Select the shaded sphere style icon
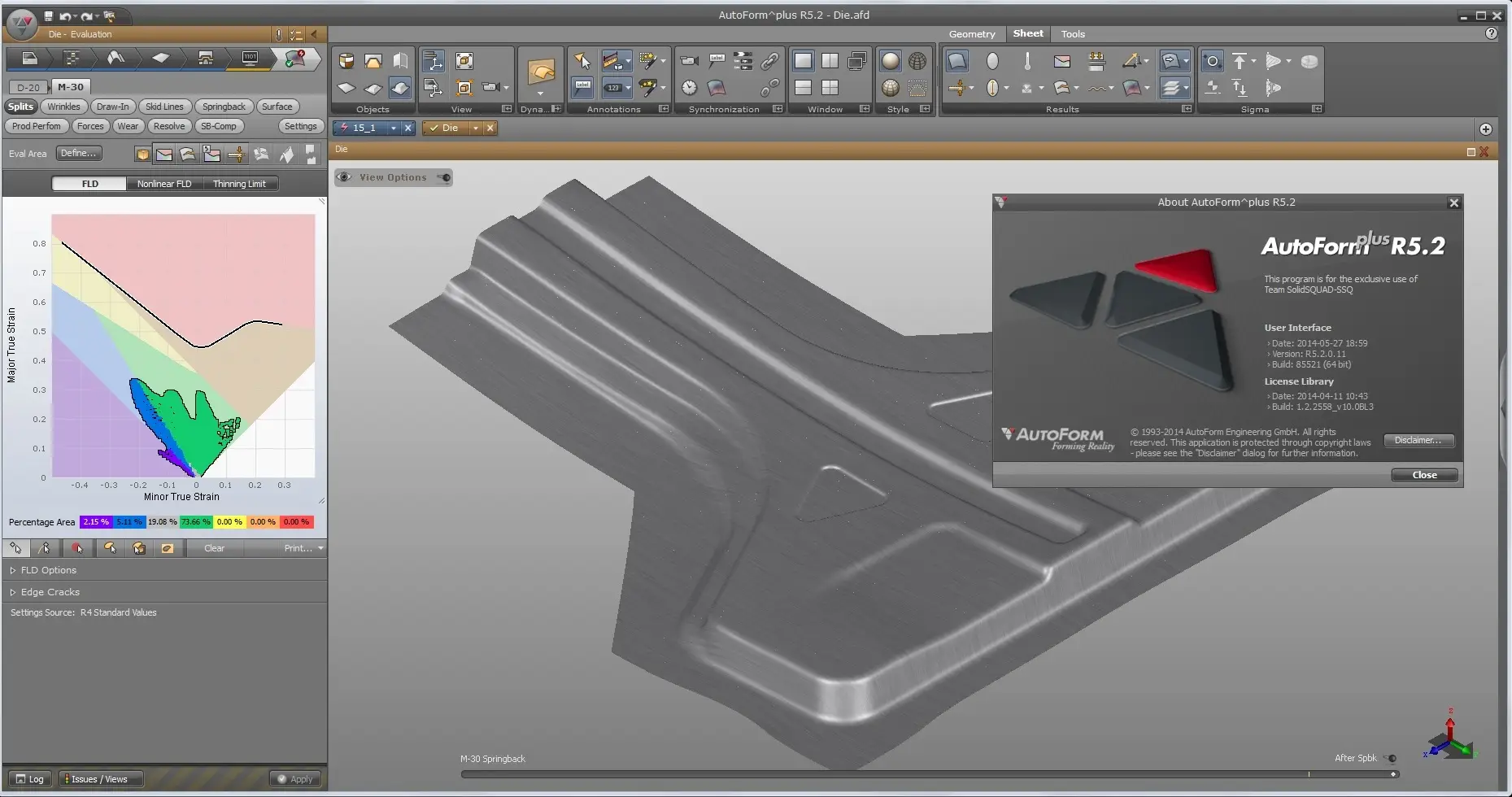The height and width of the screenshot is (797, 1512). point(891,61)
